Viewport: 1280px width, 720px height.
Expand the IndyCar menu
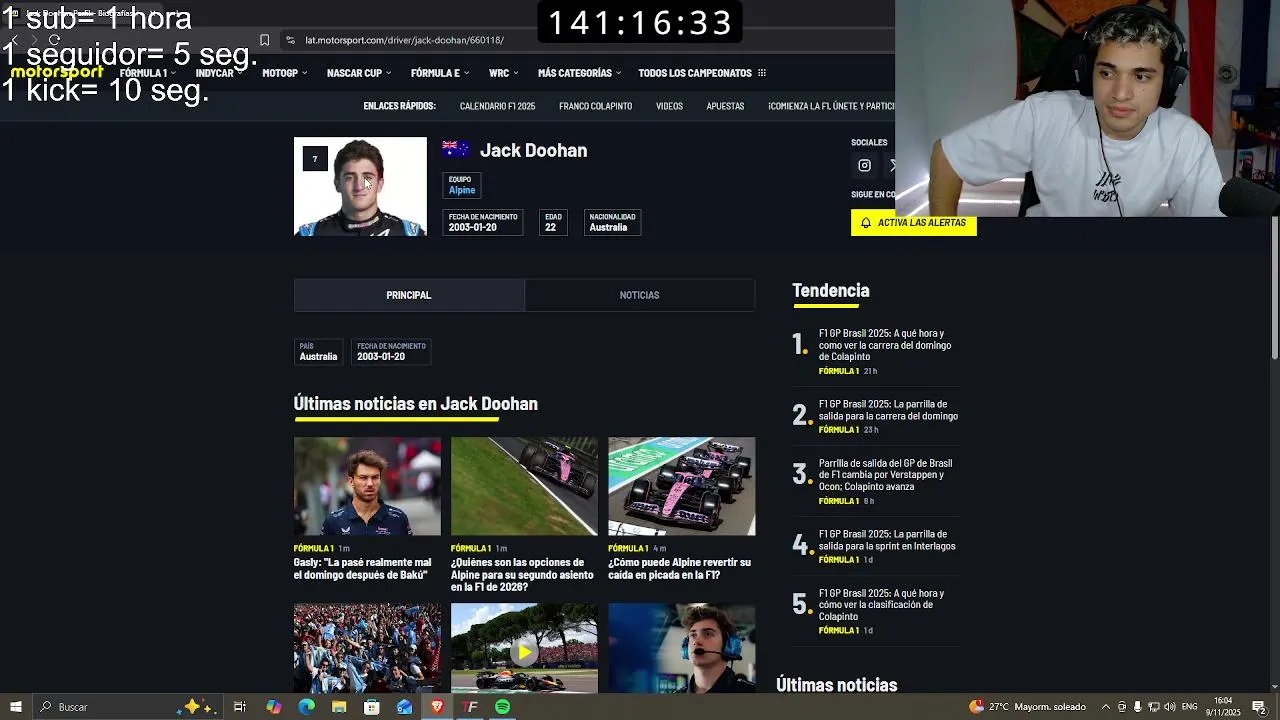click(x=218, y=73)
